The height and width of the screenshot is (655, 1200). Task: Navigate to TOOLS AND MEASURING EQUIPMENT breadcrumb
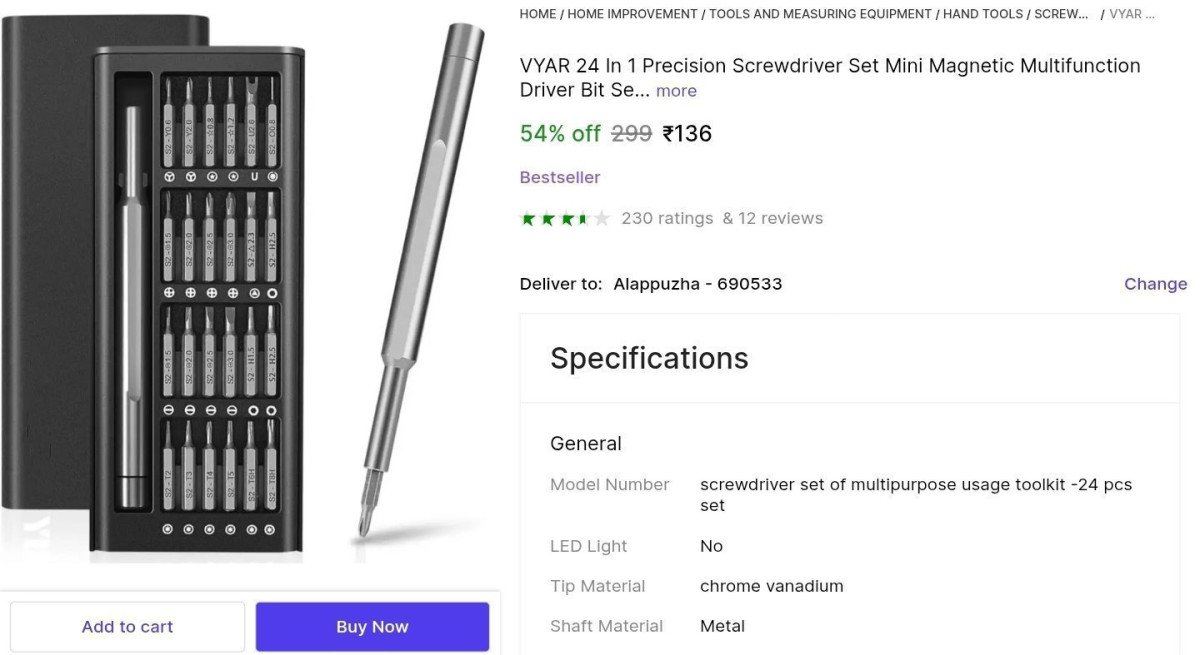click(x=820, y=14)
